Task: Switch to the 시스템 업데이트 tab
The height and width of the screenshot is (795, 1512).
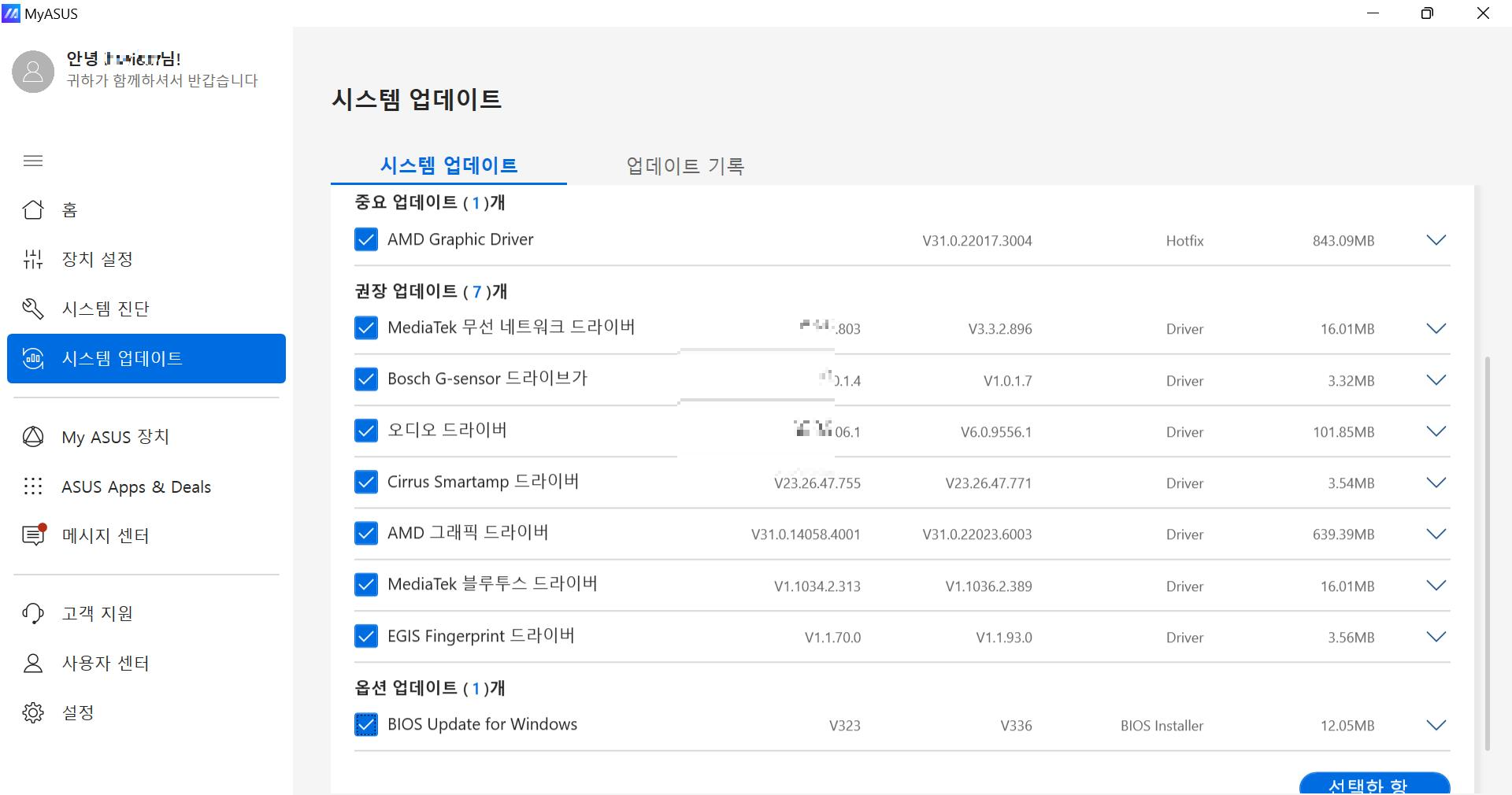Action: 449,165
